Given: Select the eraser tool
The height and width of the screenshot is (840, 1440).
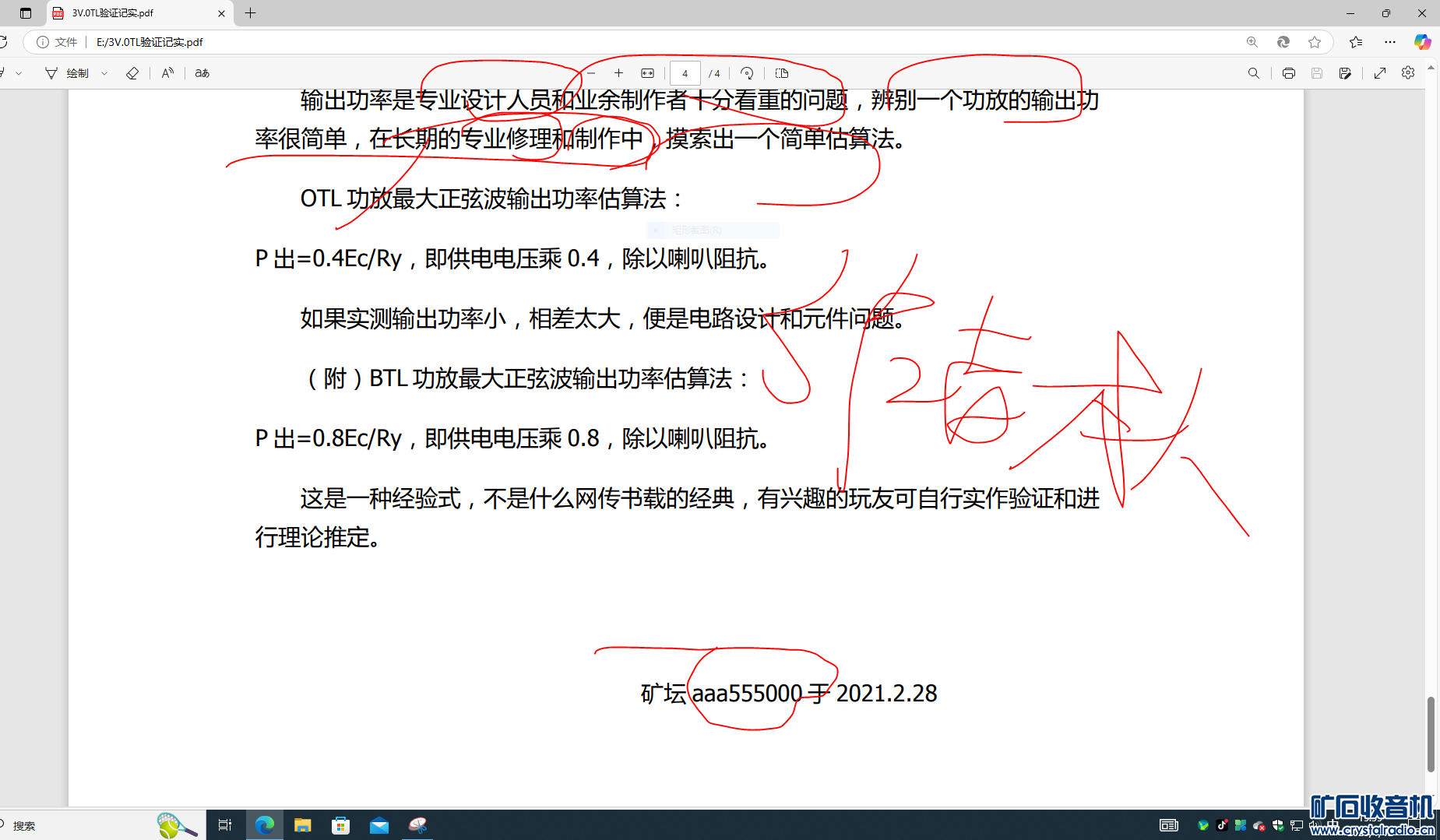Looking at the screenshot, I should click(132, 73).
